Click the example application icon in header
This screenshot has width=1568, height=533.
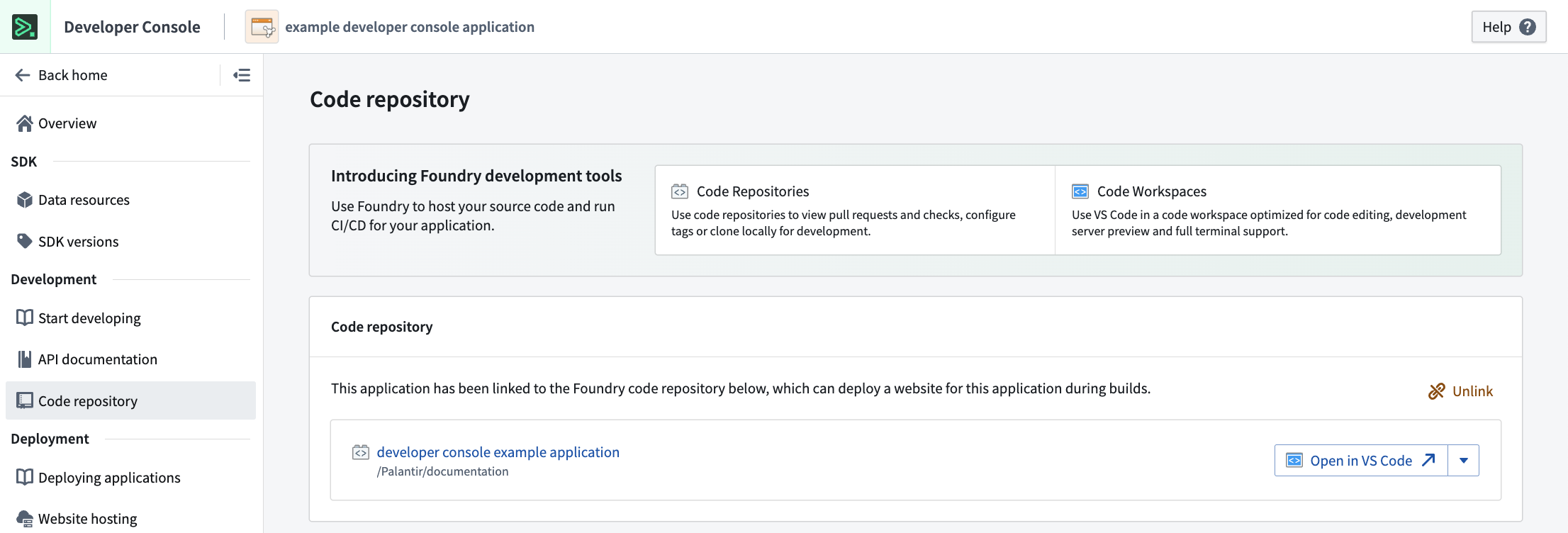pyautogui.click(x=262, y=27)
